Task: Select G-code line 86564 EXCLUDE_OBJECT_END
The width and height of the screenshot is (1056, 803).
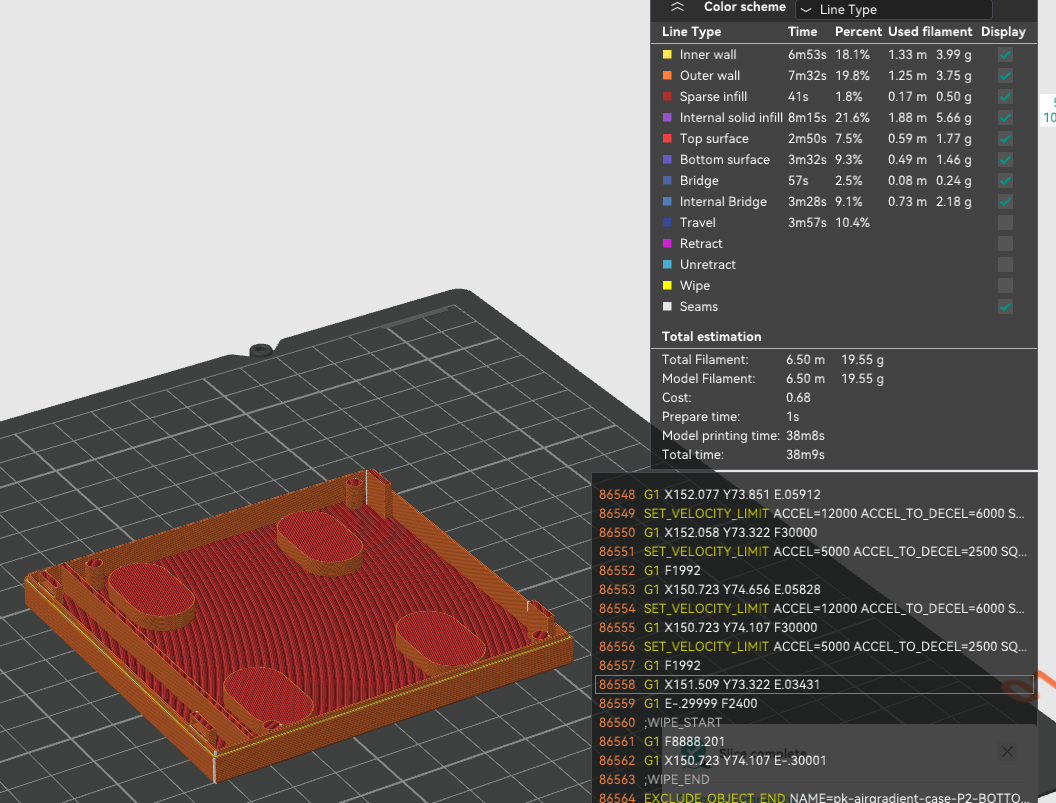Action: click(x=814, y=798)
